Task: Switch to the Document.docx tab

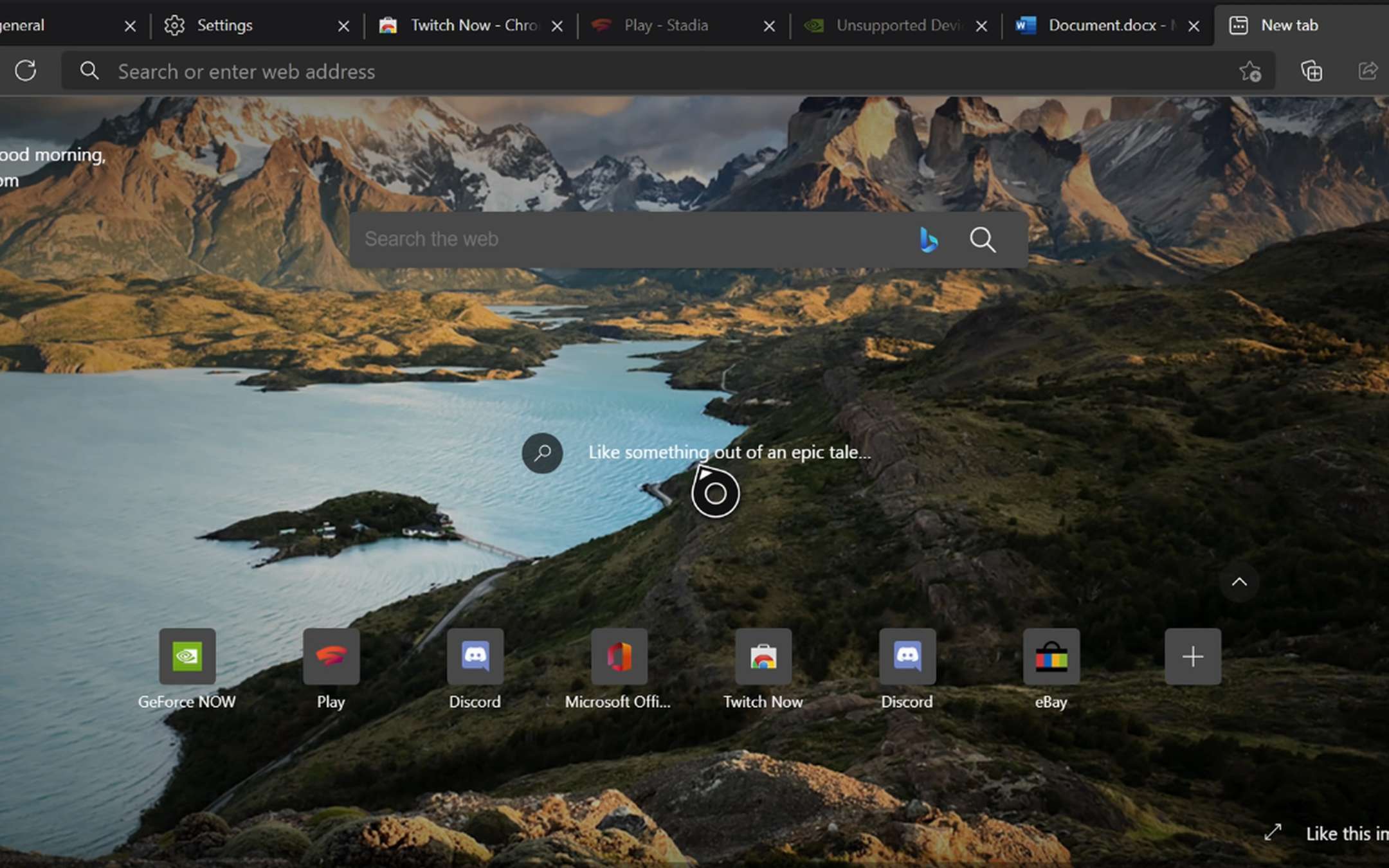Action: [1102, 25]
